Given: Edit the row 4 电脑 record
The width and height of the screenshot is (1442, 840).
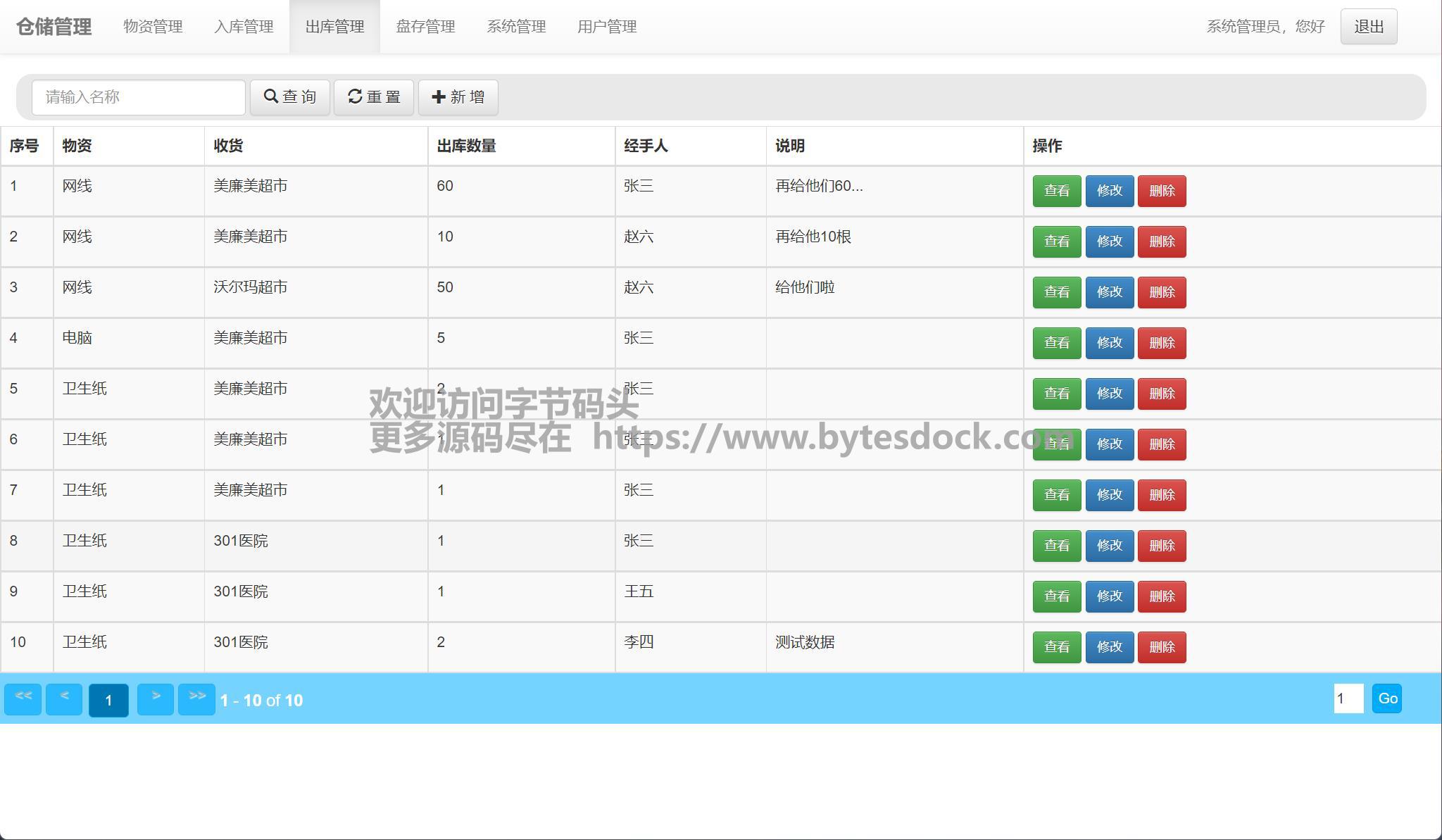Looking at the screenshot, I should [1109, 343].
